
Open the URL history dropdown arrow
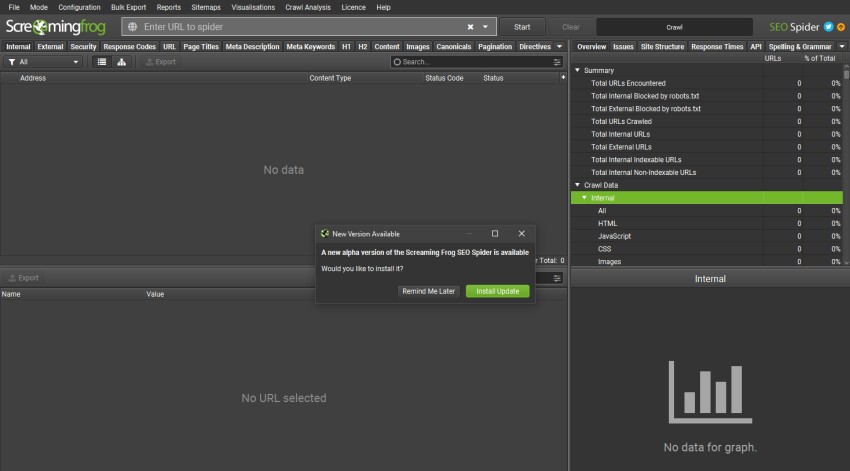click(485, 27)
